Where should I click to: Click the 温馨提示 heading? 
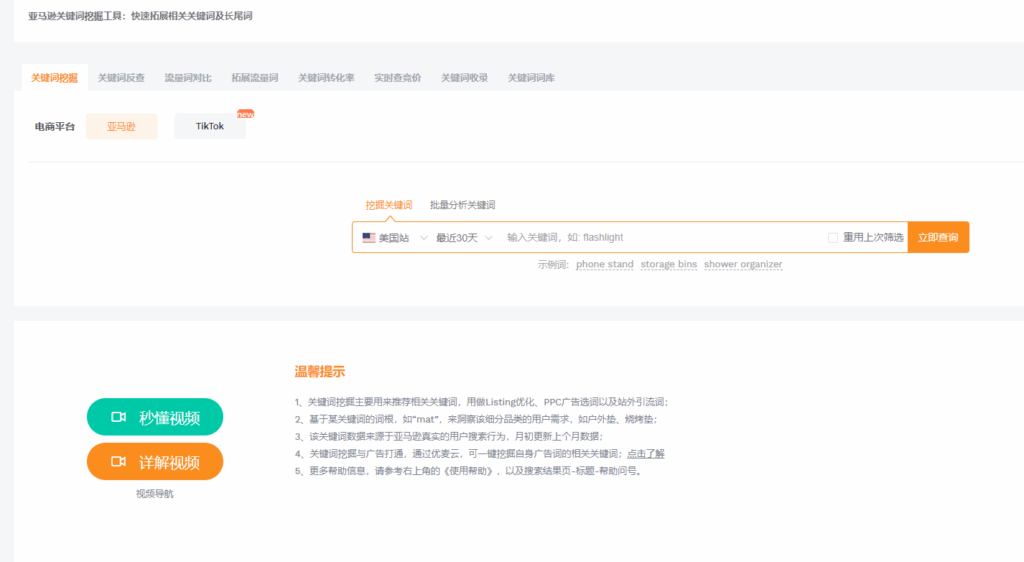pos(319,371)
